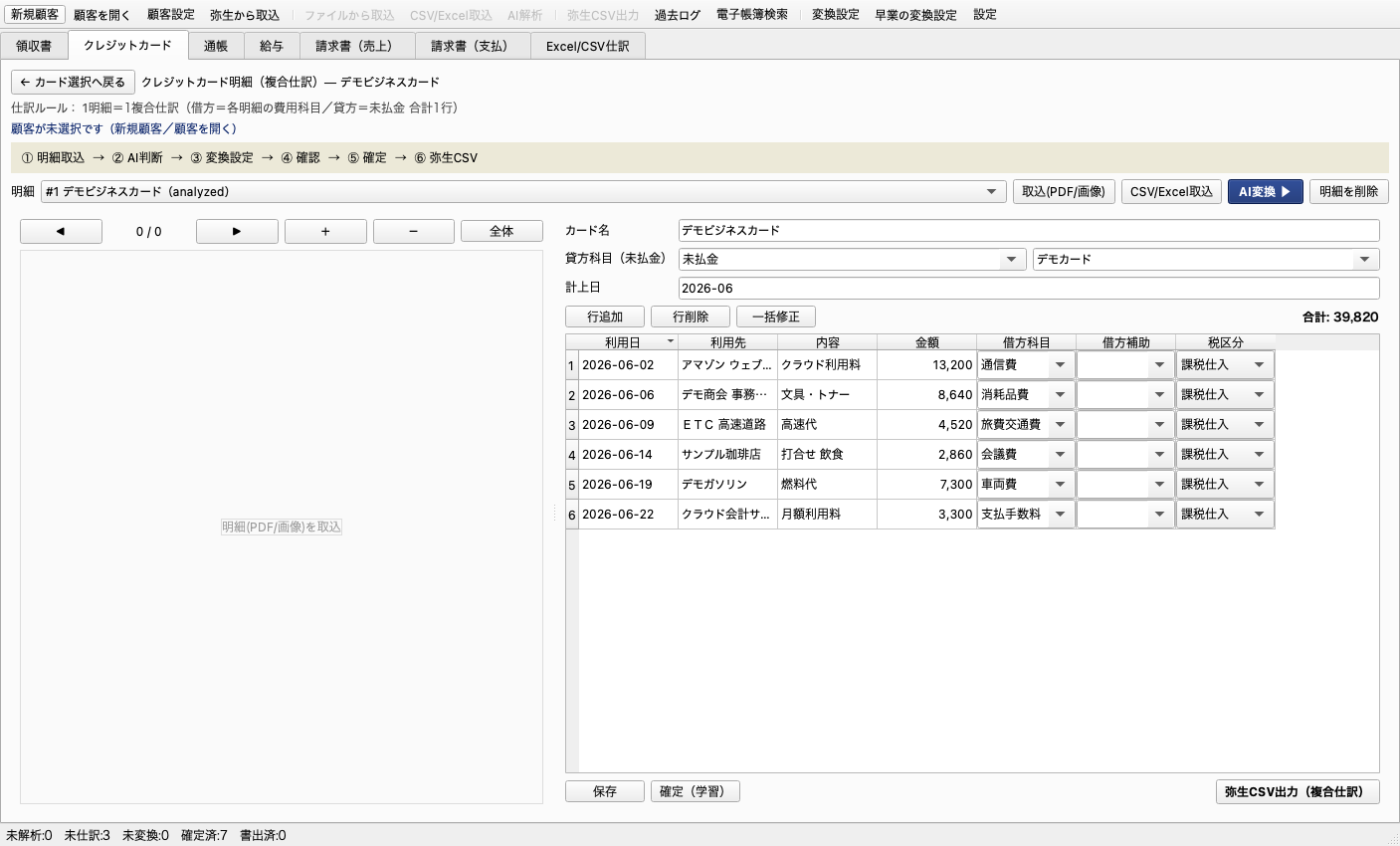The width and height of the screenshot is (1400, 846).
Task: Open 顧客設定 menu item
Action: (171, 15)
